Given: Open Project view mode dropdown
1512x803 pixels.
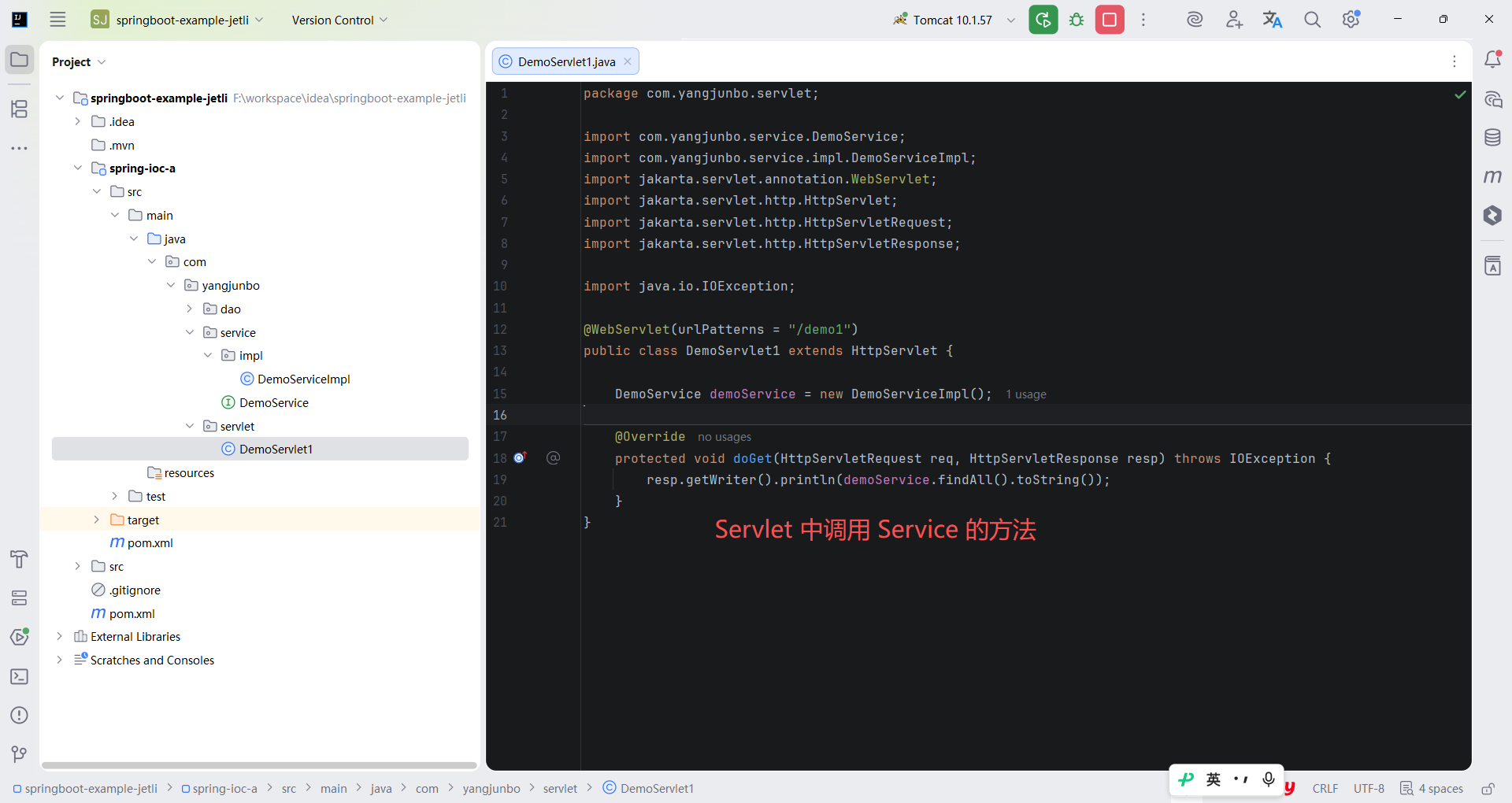Looking at the screenshot, I should tap(79, 61).
